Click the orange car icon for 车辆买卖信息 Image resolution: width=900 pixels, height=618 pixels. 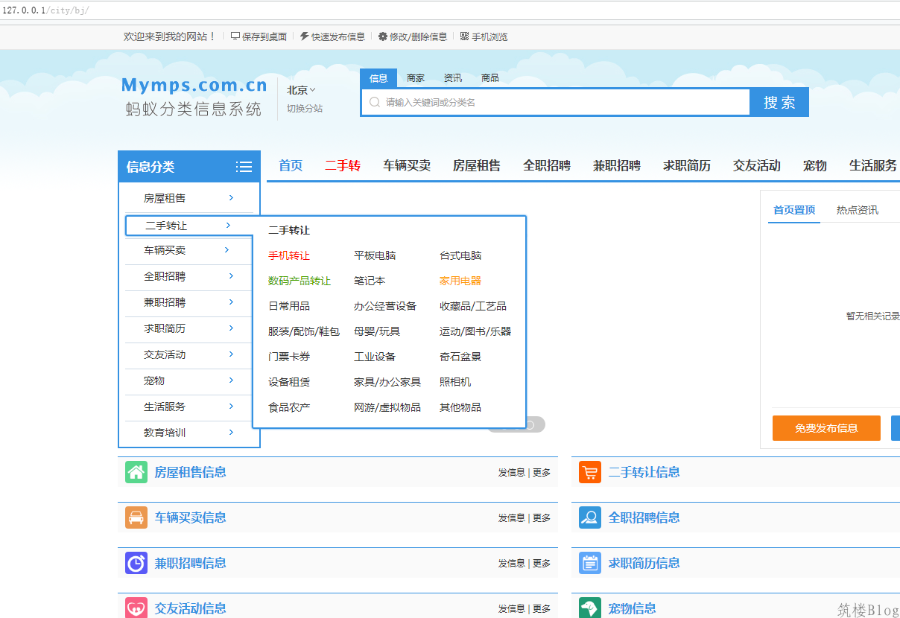[136, 518]
